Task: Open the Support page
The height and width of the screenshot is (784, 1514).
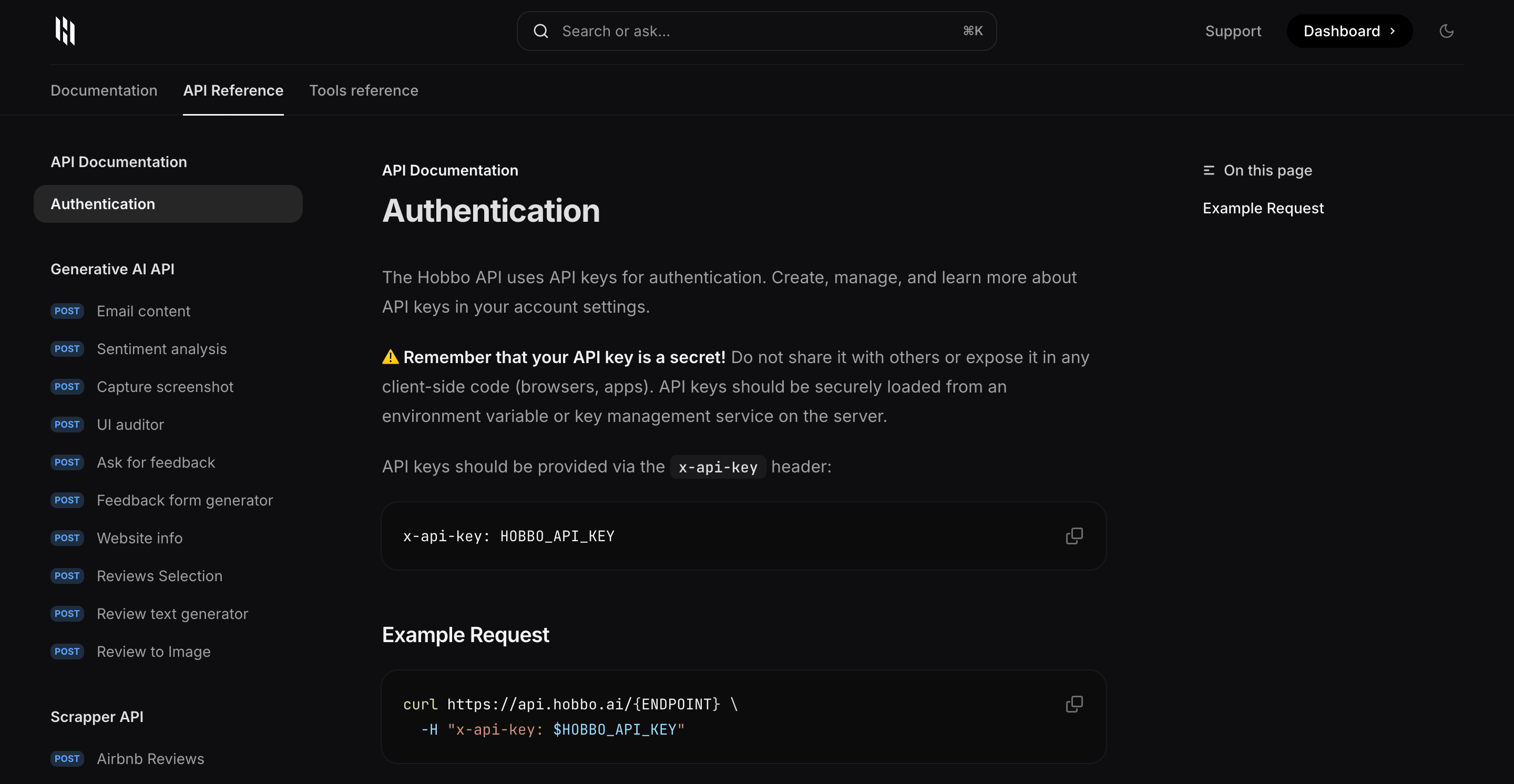Action: point(1233,30)
